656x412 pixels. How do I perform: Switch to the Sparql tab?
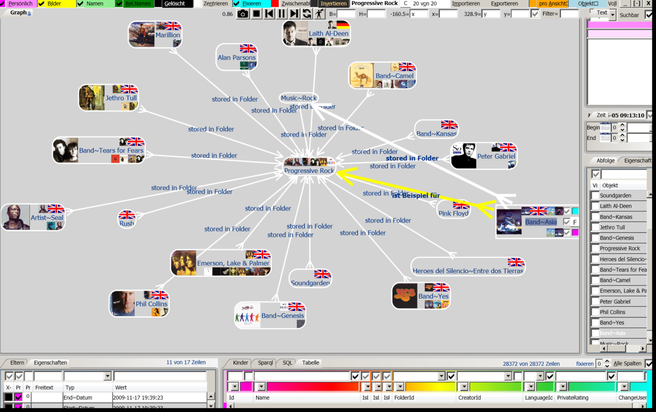coord(265,363)
